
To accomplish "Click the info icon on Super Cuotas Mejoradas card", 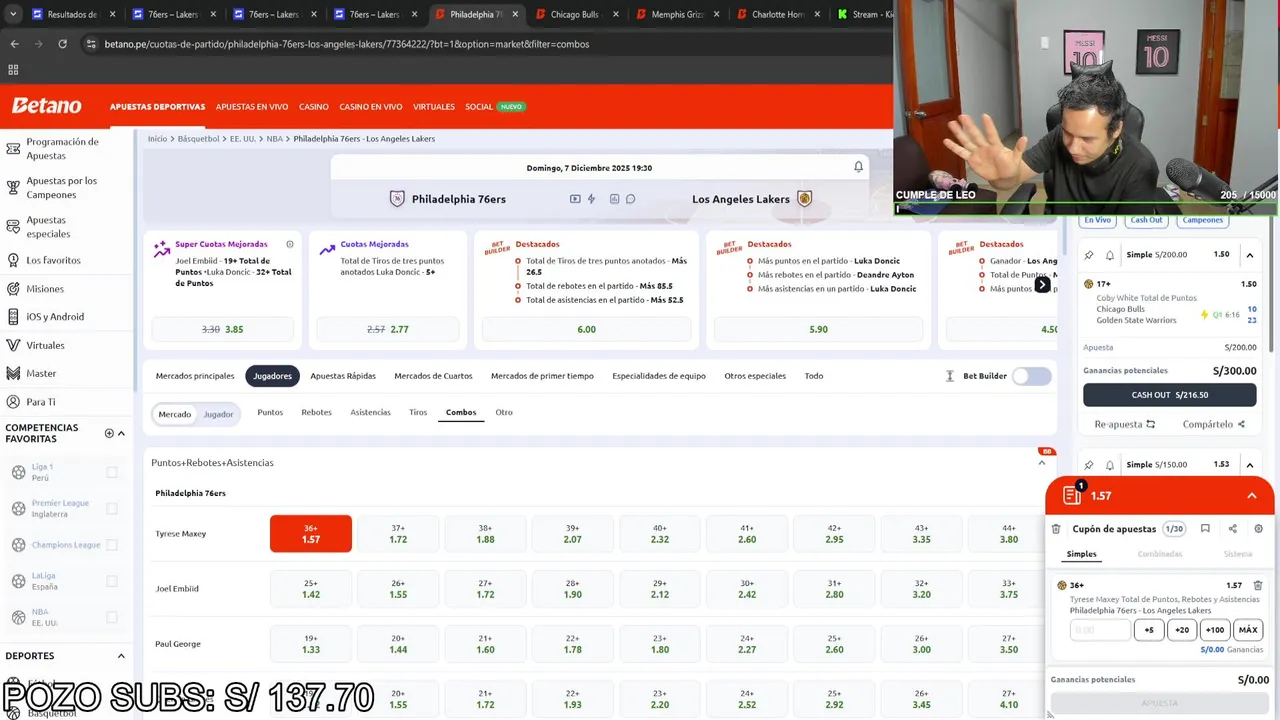I will pyautogui.click(x=290, y=244).
